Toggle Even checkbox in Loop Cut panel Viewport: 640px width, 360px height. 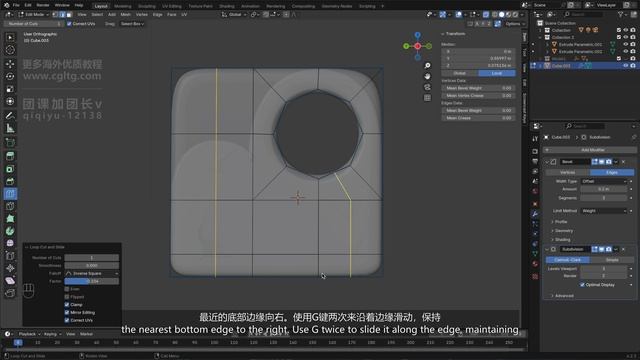point(67,289)
